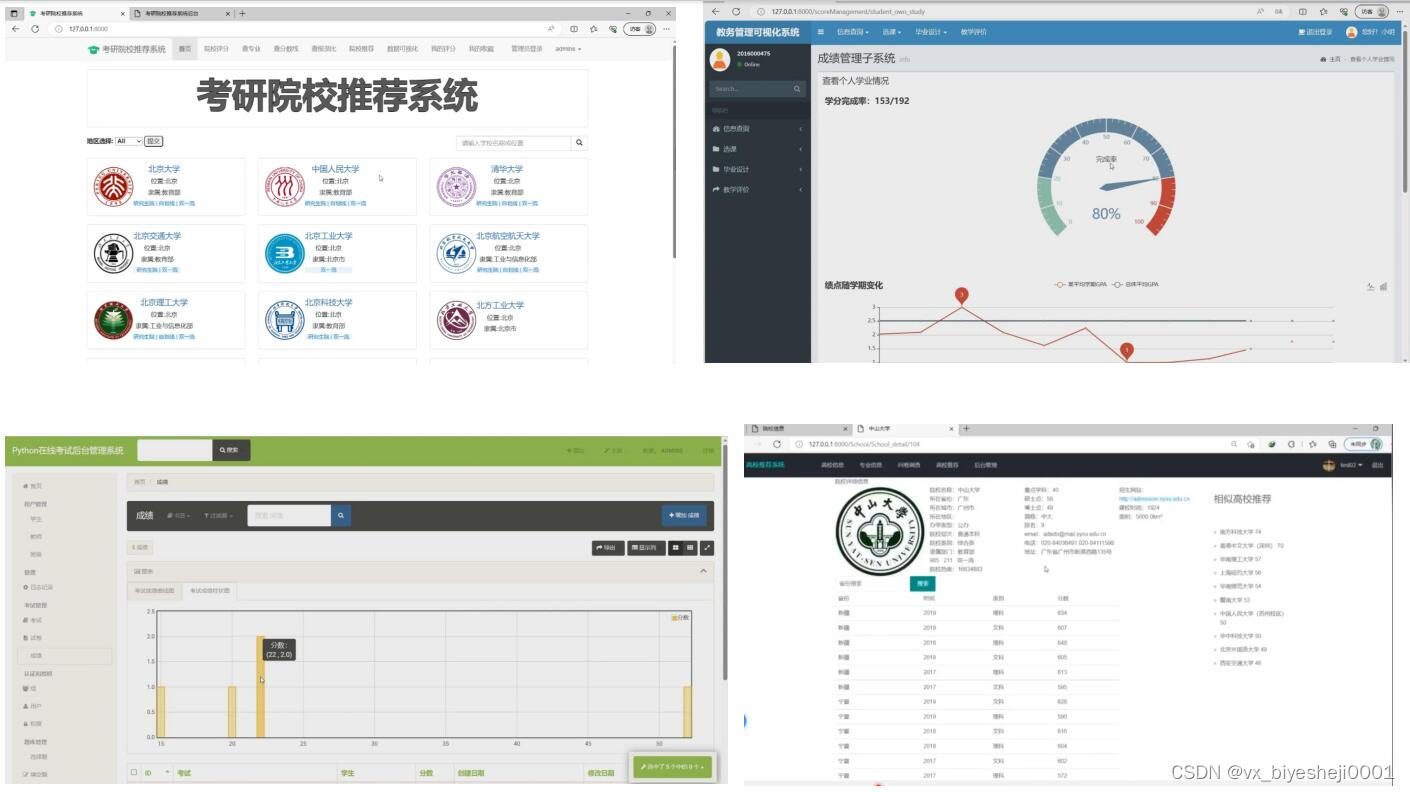
Task: Switch GPA chart to bar view icon
Action: click(1383, 287)
